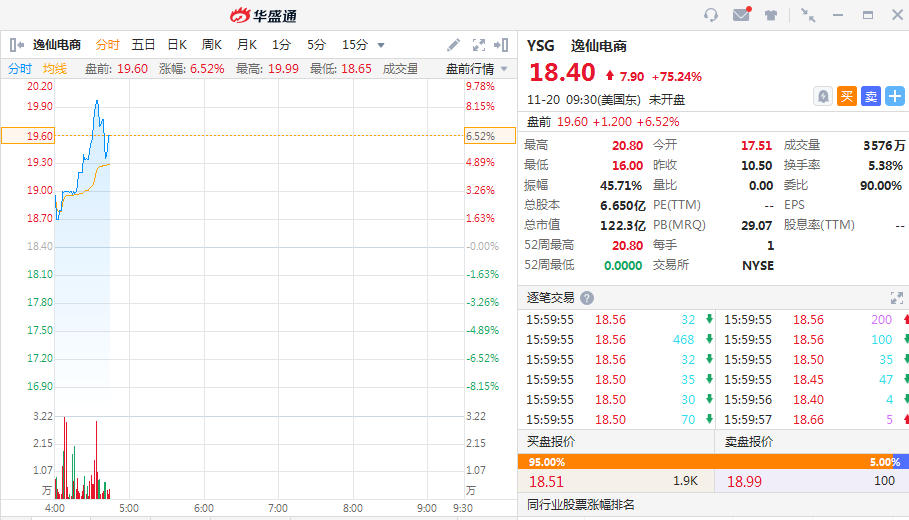The image size is (909, 520).
Task: Switch to the 1分 chart tab
Action: tap(281, 45)
